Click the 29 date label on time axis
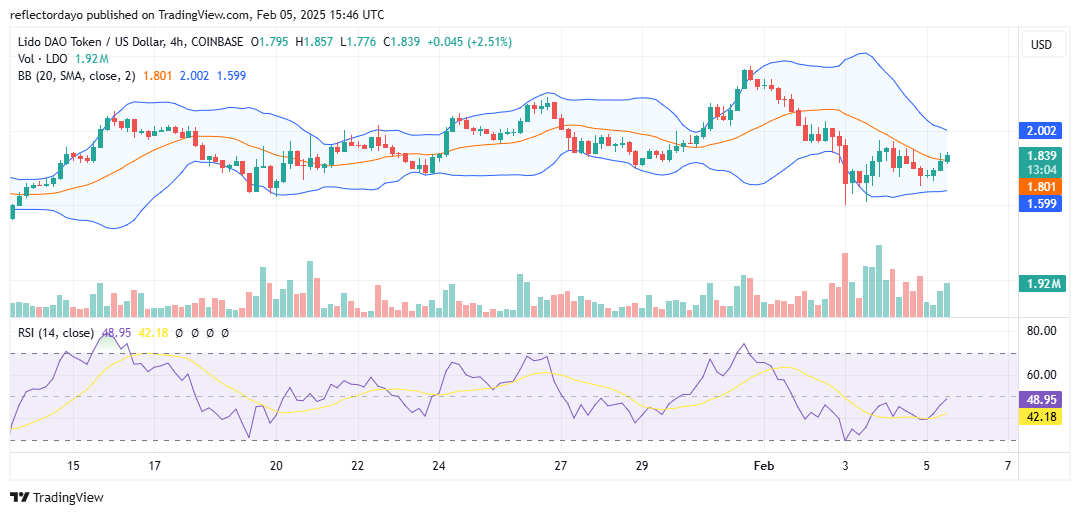Viewport: 1080px width, 515px height. 641,465
